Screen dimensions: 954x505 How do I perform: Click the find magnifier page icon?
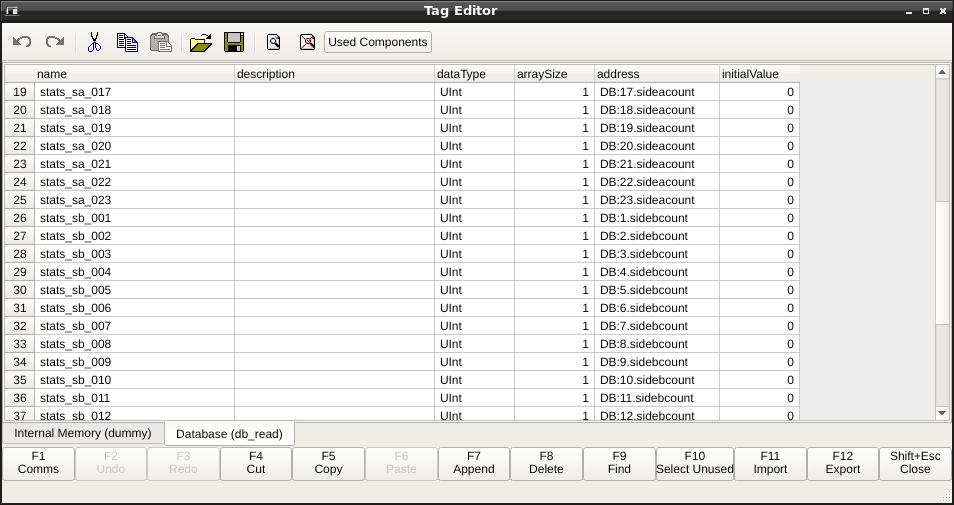click(x=273, y=42)
